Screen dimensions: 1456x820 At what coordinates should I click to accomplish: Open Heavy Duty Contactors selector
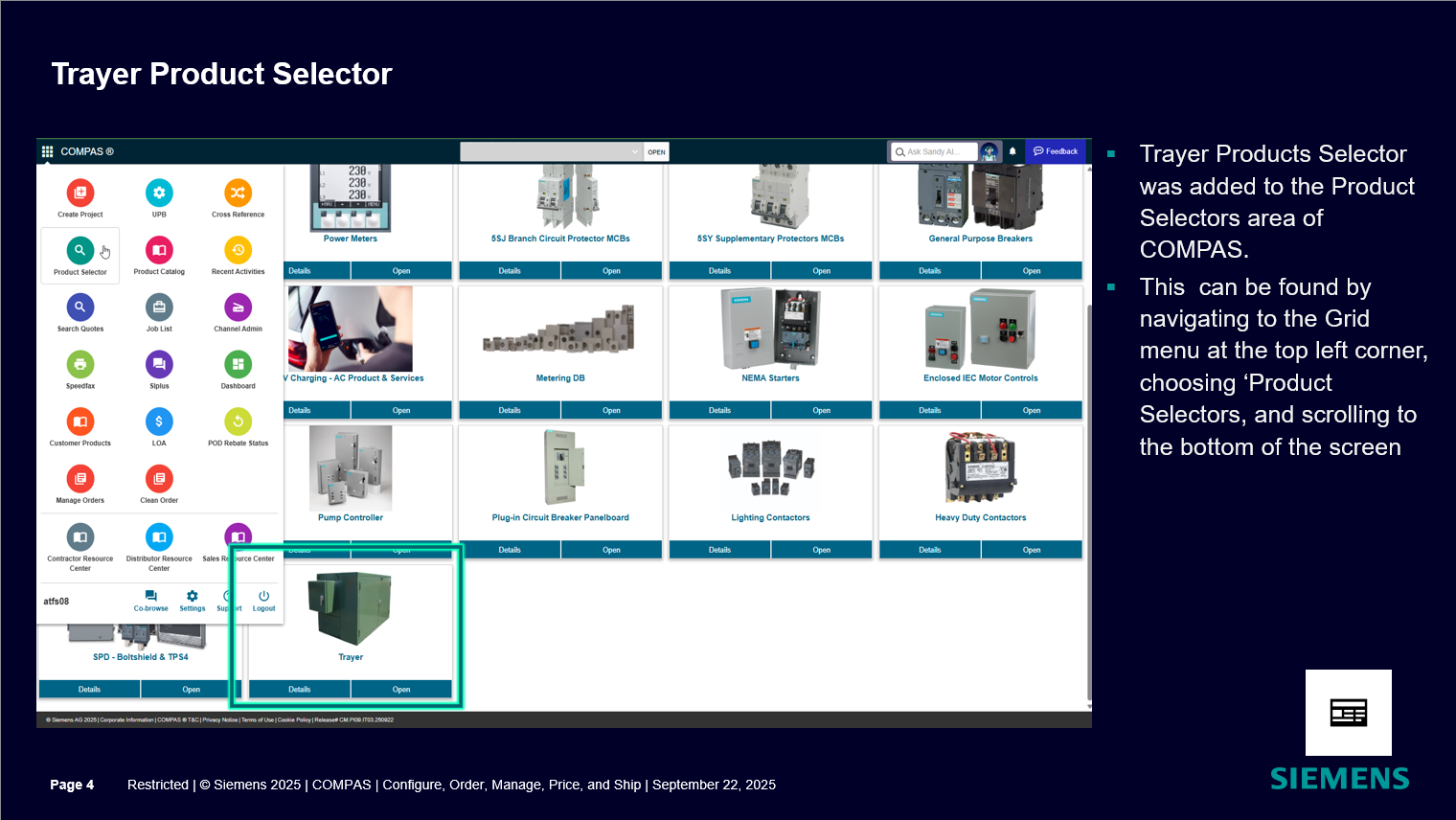(1032, 550)
